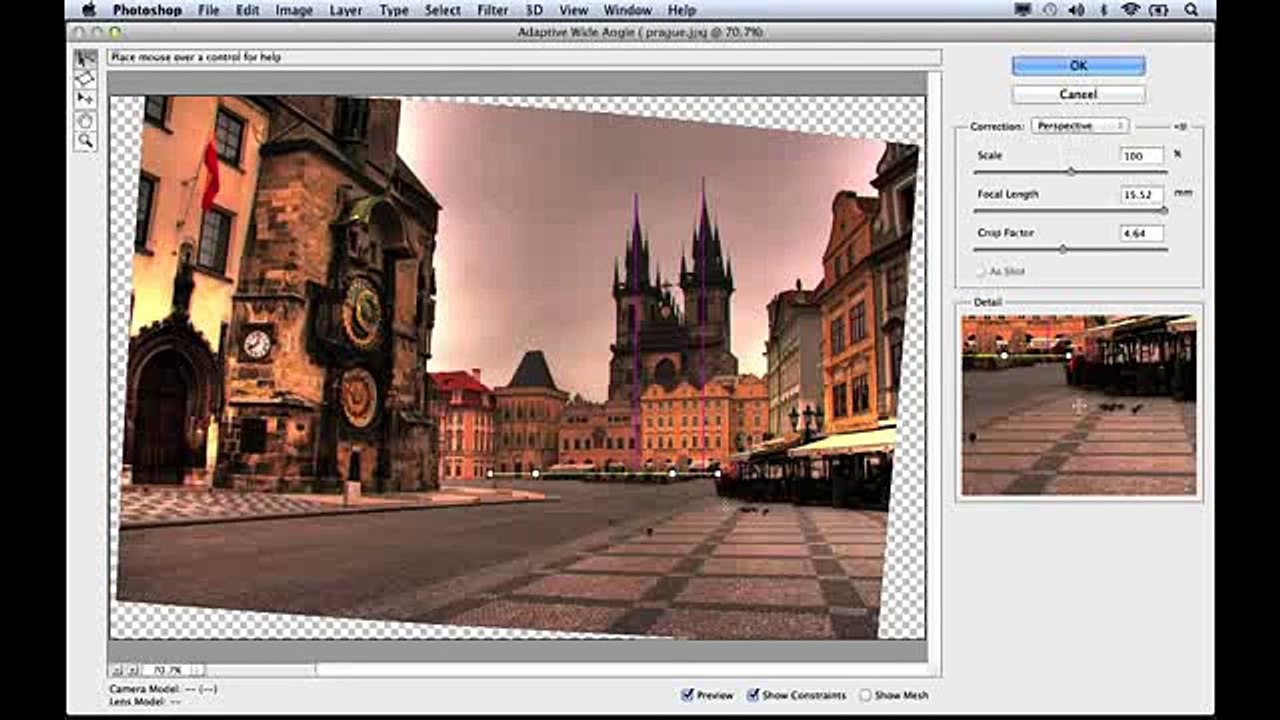Click the Wi-Fi status icon
This screenshot has width=1280, height=720.
click(x=1130, y=10)
